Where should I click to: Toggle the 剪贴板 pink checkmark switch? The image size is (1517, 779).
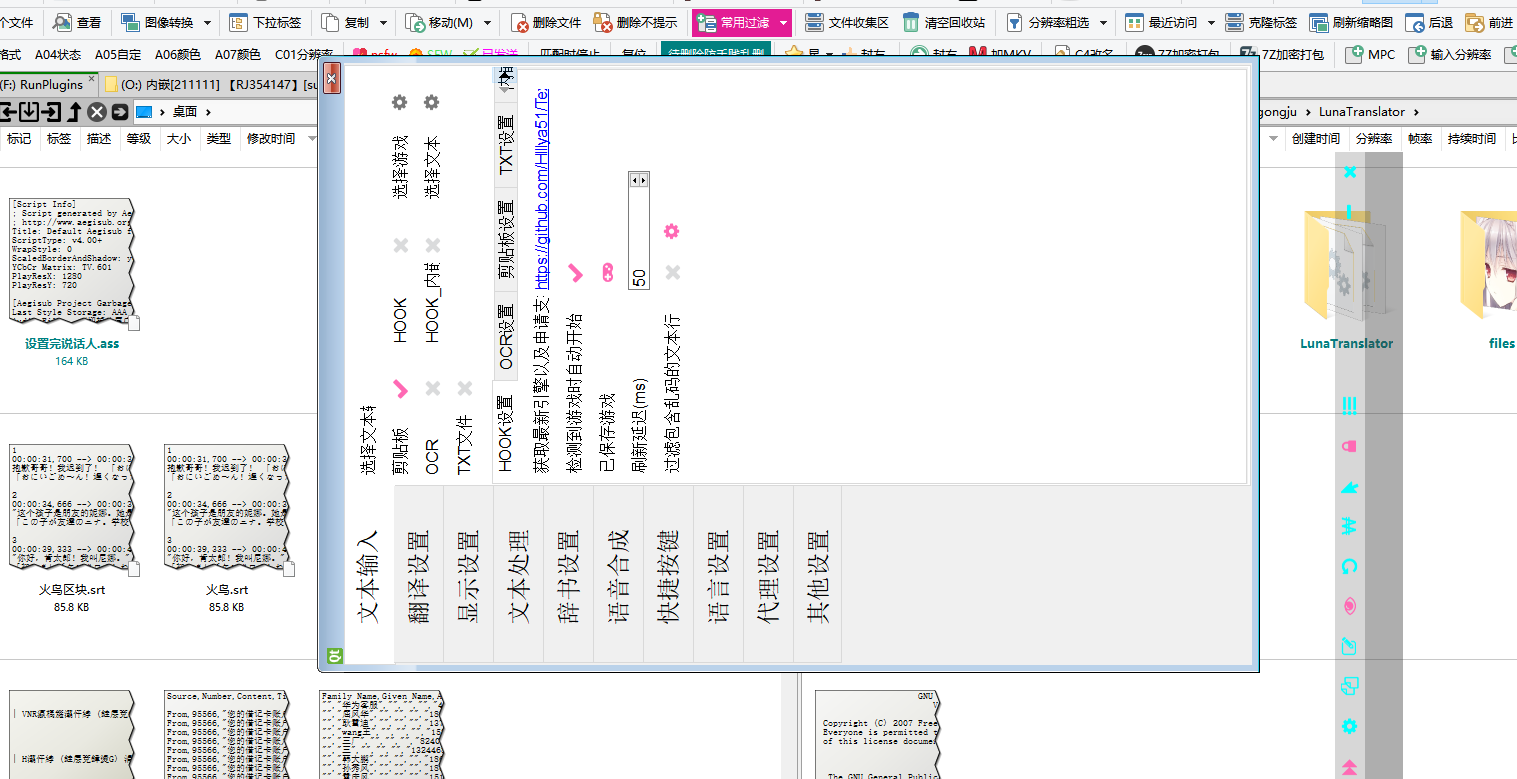click(x=400, y=388)
